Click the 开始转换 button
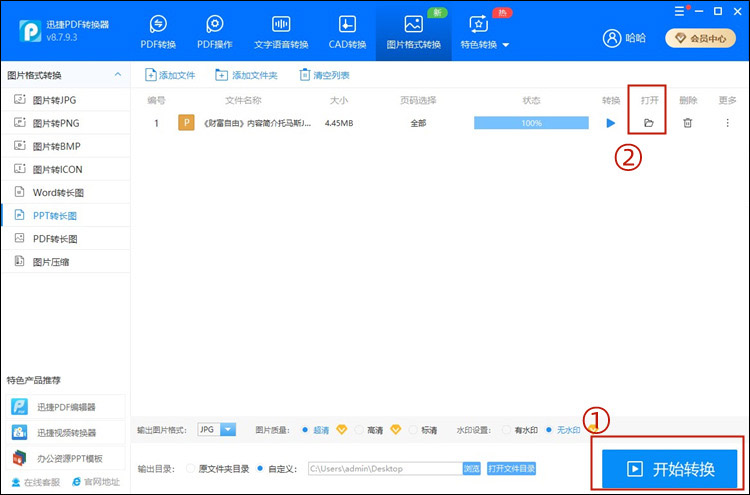The image size is (750, 495). [669, 469]
